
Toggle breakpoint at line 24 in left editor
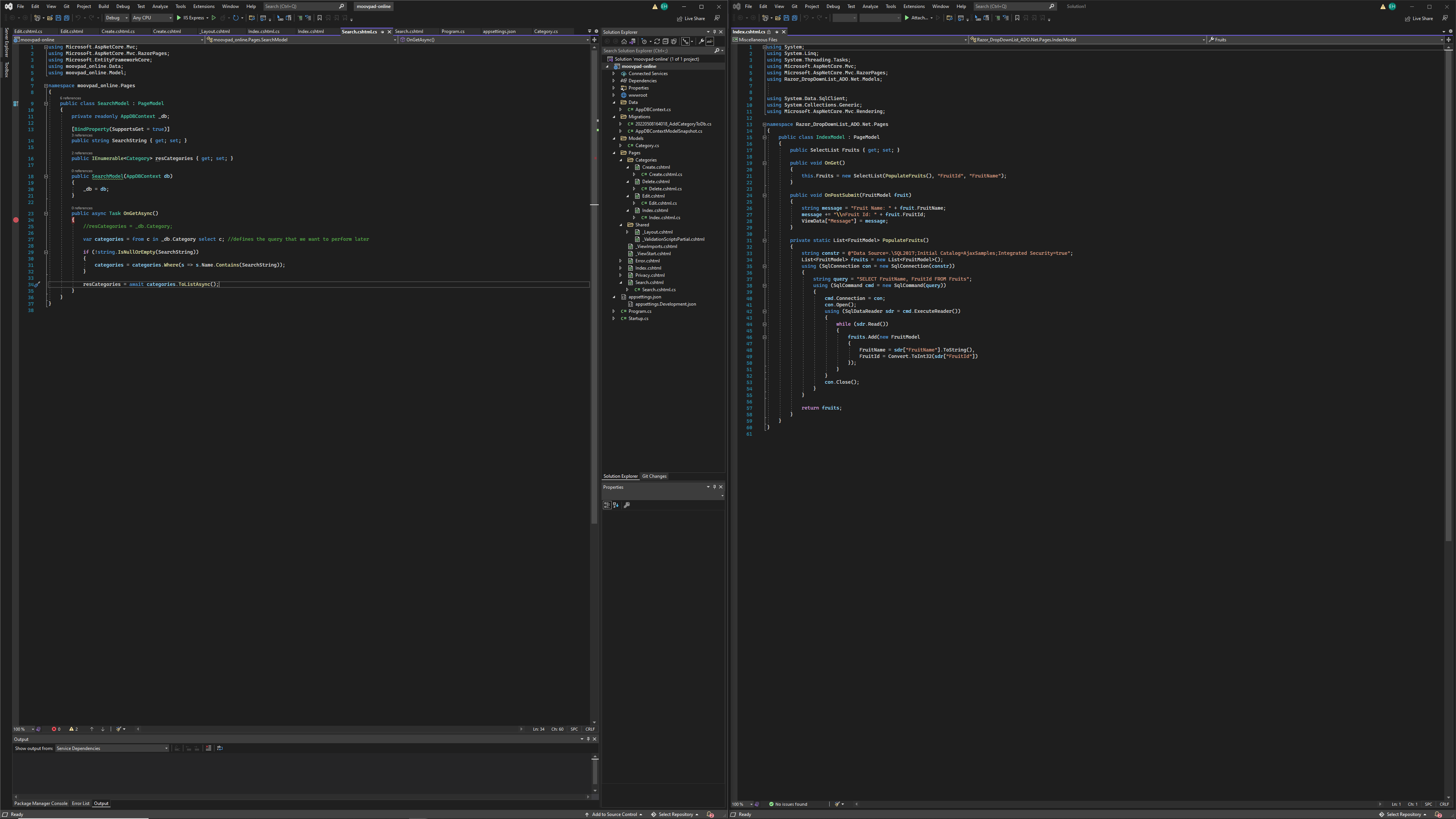(16, 220)
